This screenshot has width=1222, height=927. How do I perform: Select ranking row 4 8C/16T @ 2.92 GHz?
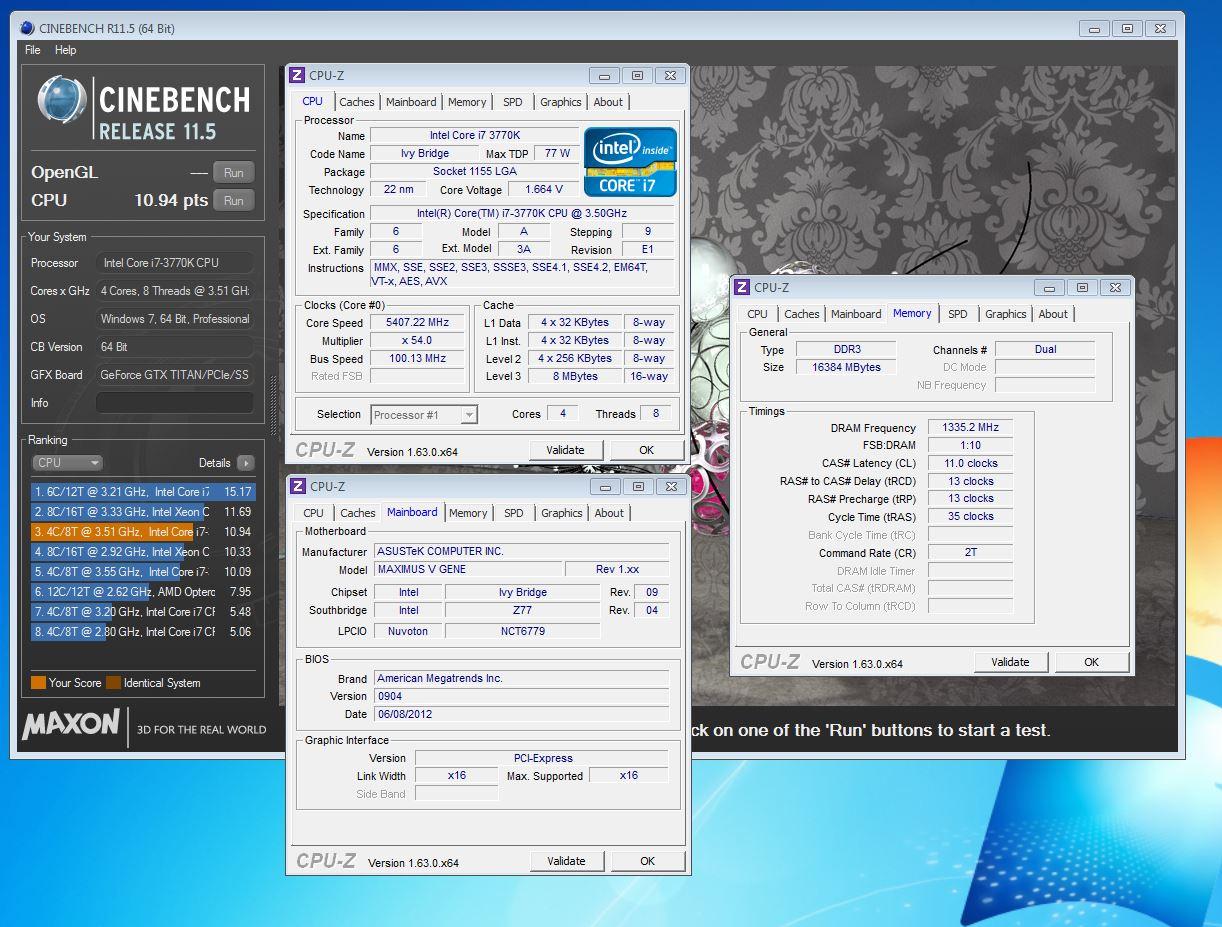pos(142,552)
